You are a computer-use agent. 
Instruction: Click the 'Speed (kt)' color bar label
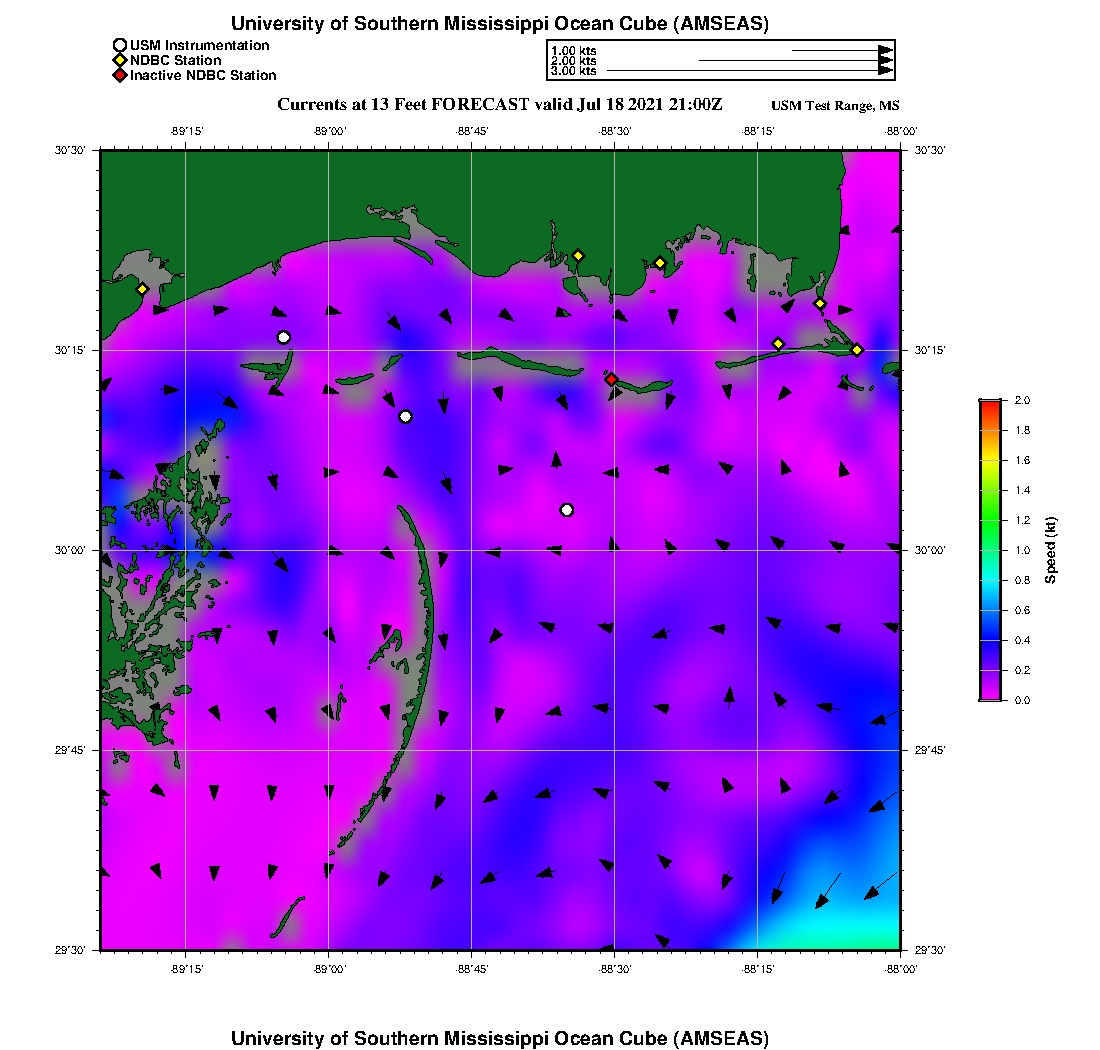click(x=1050, y=550)
